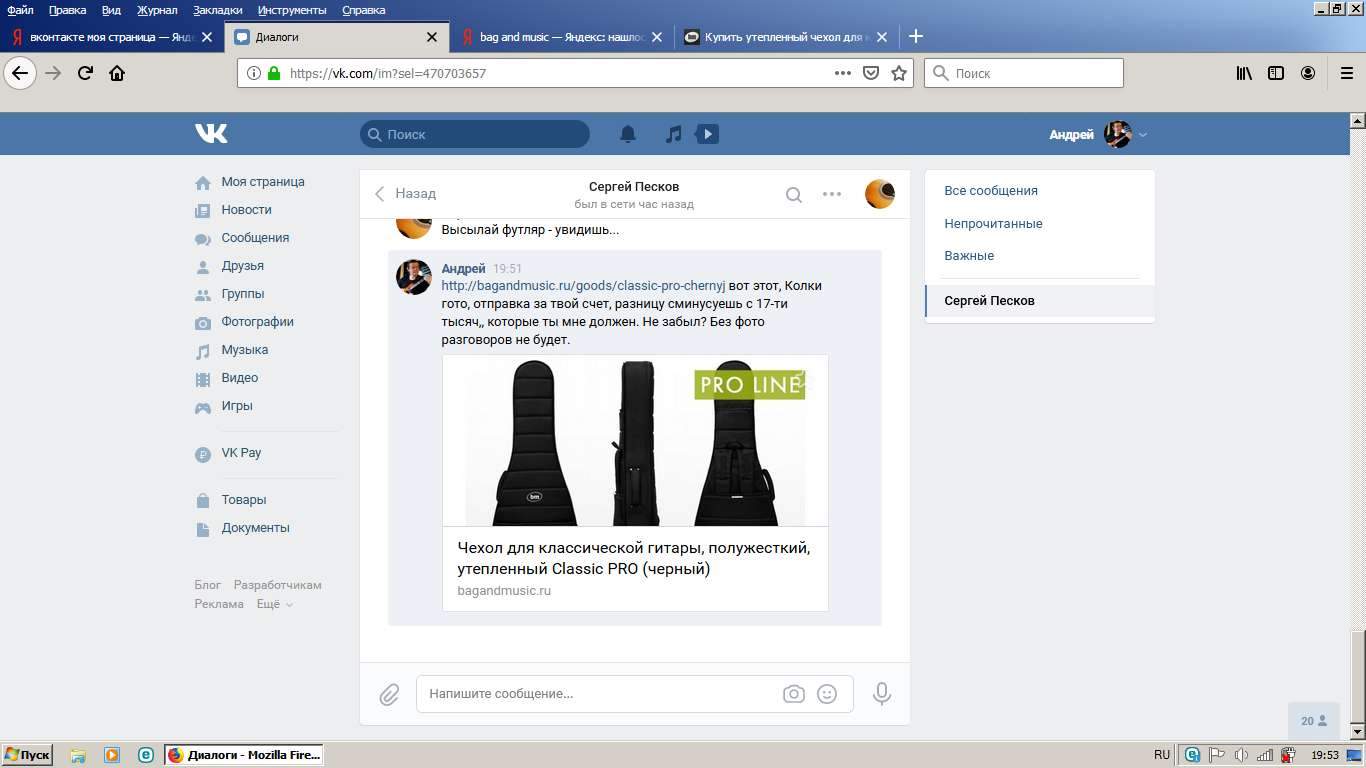Image resolution: width=1366 pixels, height=768 pixels.
Task: Expand the Андрей profile dropdown arrow
Action: [1143, 135]
